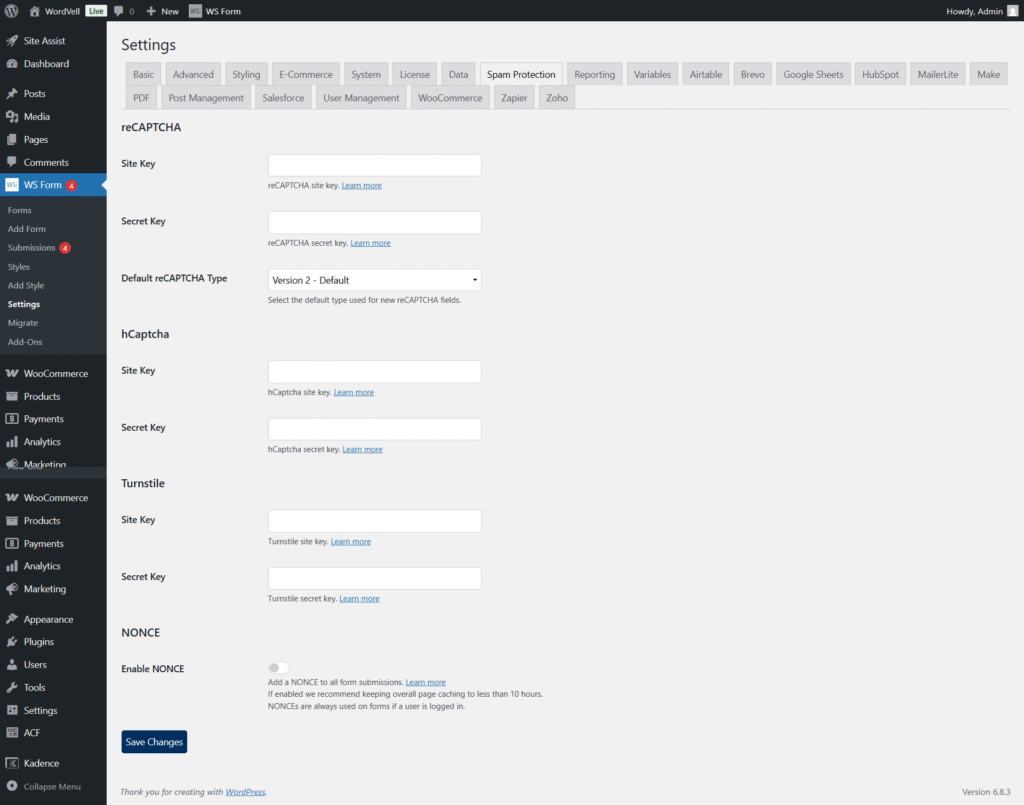Image resolution: width=1024 pixels, height=805 pixels.
Task: Open Dashboard via its gauge icon
Action: pos(12,64)
